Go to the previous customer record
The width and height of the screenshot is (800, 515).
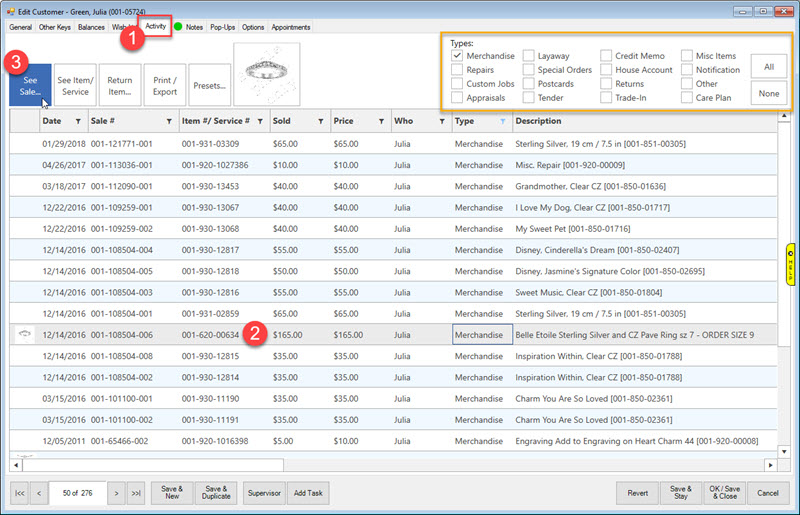39,492
